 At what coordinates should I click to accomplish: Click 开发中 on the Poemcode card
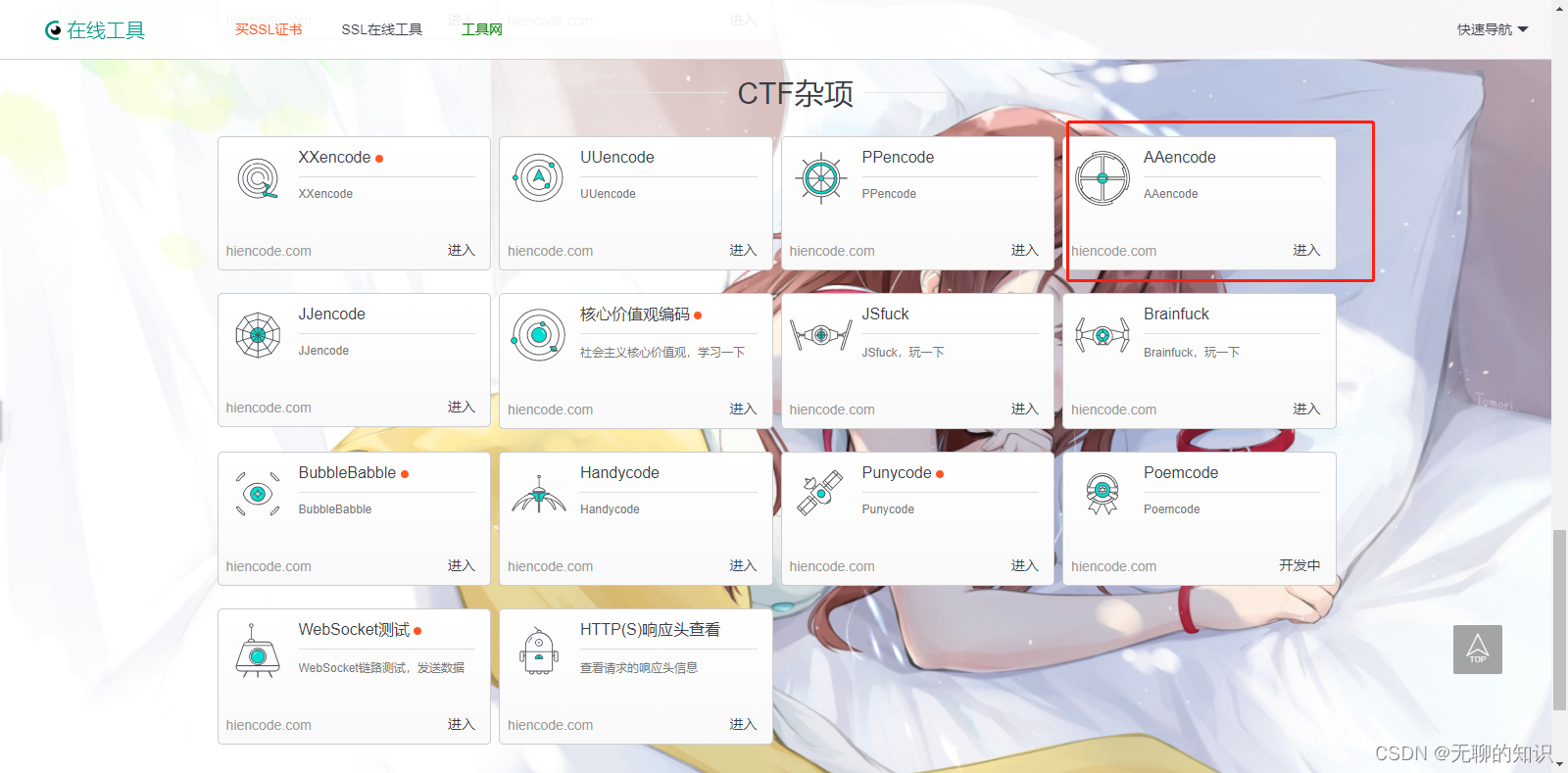point(1299,565)
